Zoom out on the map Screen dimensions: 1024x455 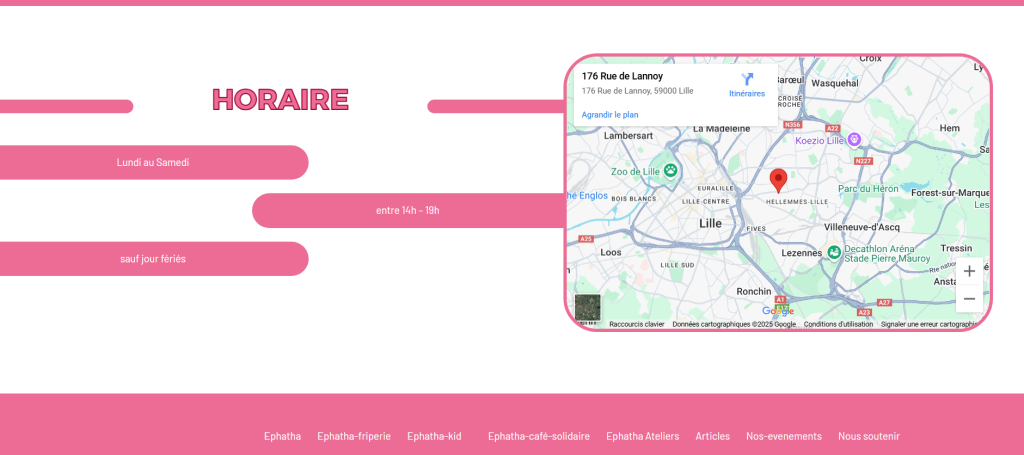pos(969,299)
